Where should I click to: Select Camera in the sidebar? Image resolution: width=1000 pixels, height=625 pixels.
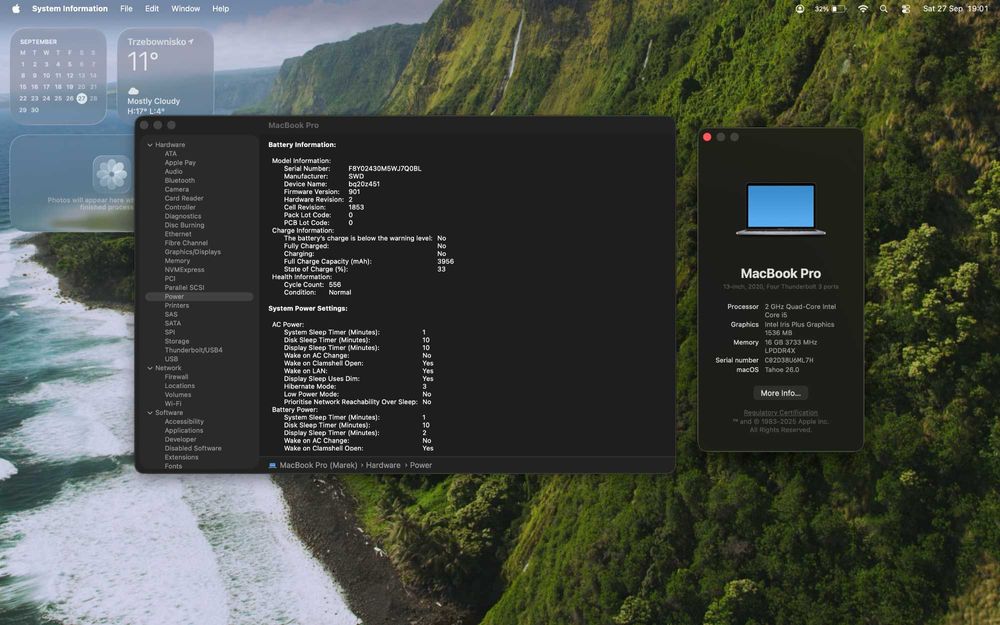coord(177,189)
